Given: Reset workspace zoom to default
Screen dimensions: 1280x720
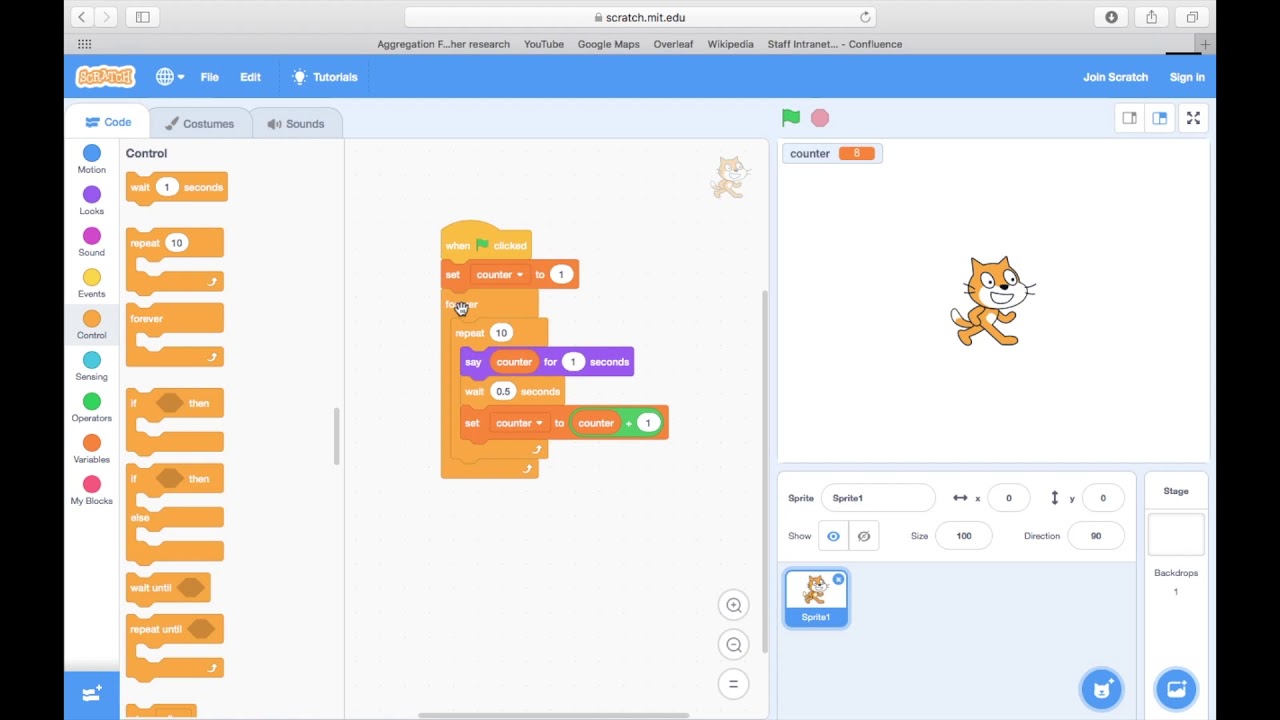Looking at the screenshot, I should (734, 684).
